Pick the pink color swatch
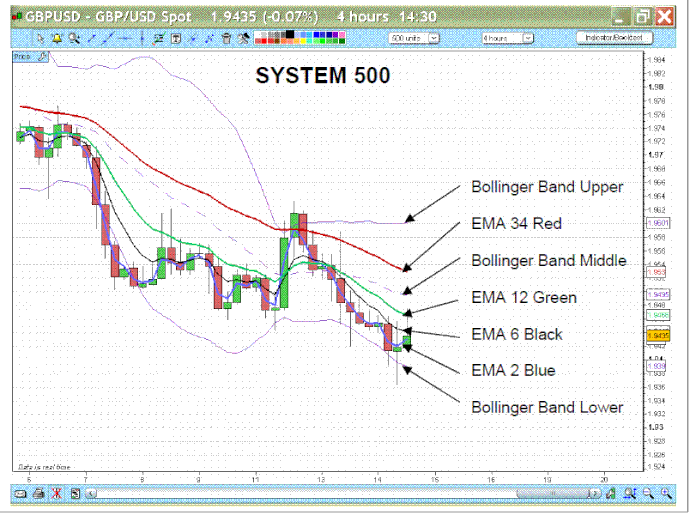The width and height of the screenshot is (690, 515). pos(342,34)
